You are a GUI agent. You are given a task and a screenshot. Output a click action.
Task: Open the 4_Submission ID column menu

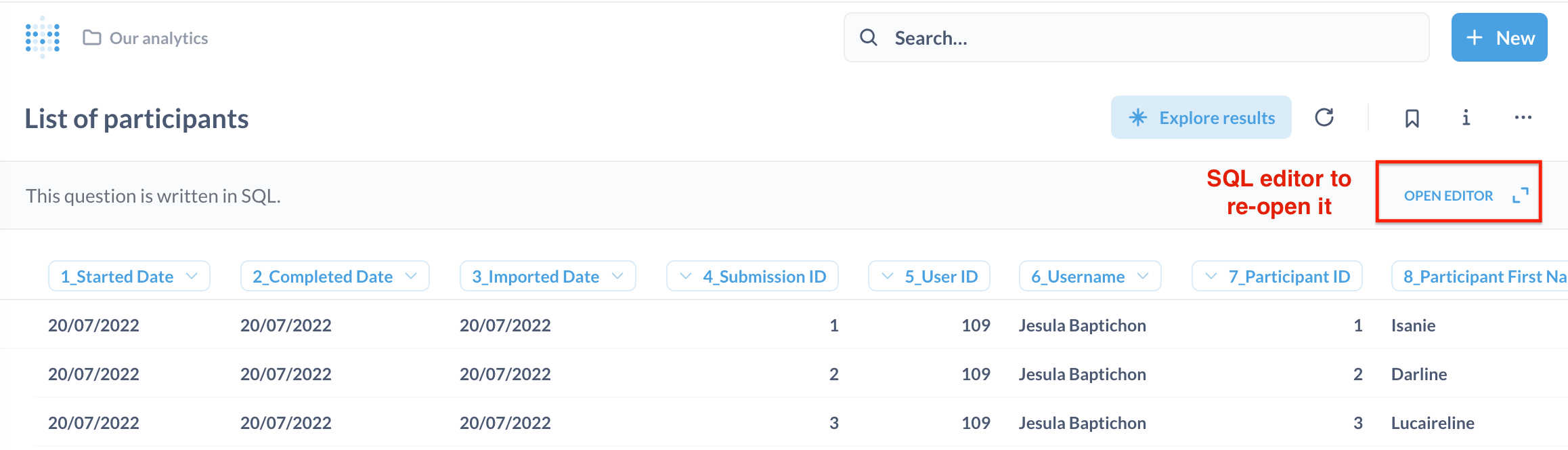(x=752, y=276)
